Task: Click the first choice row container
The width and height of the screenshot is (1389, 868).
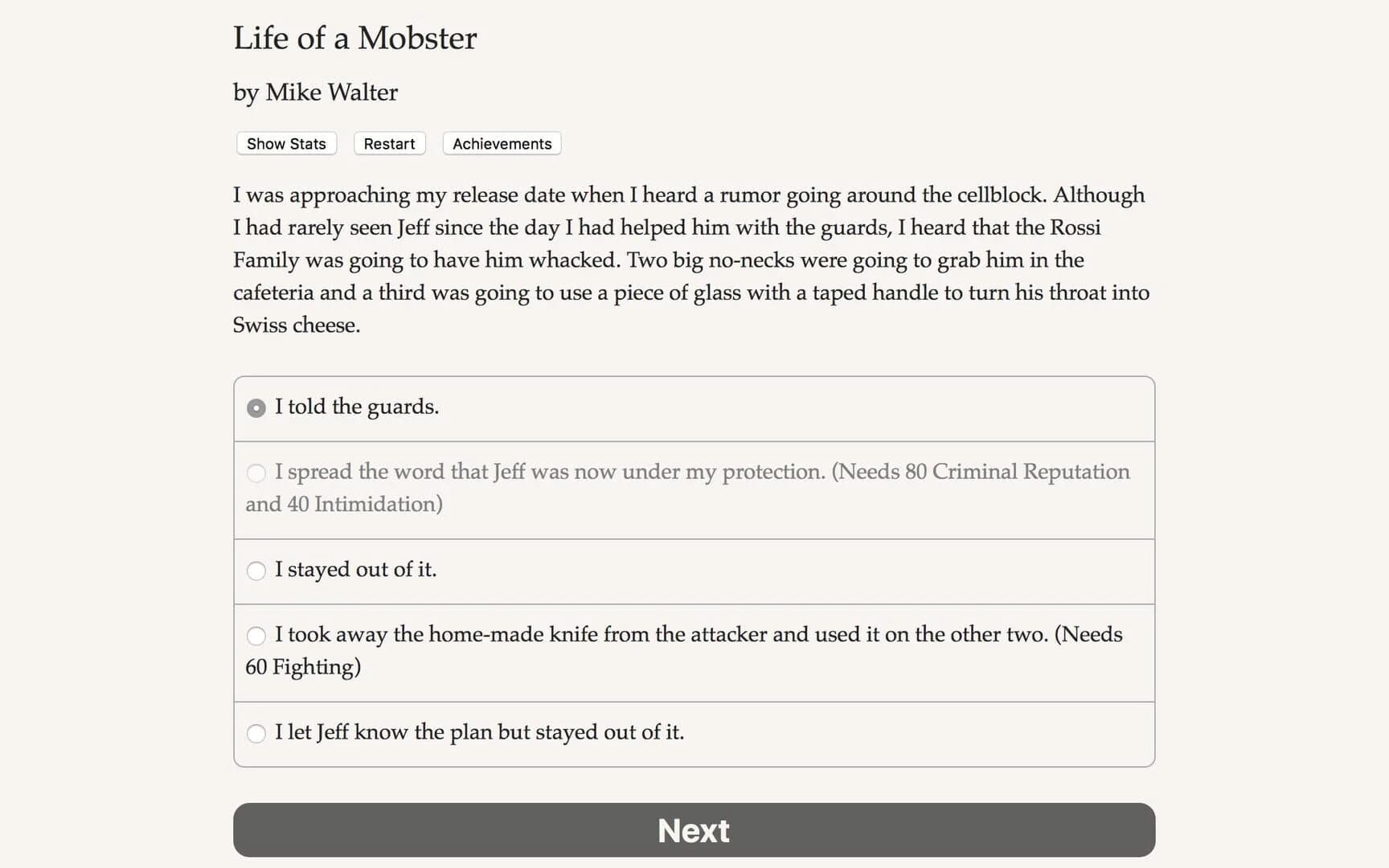Action: pos(693,407)
